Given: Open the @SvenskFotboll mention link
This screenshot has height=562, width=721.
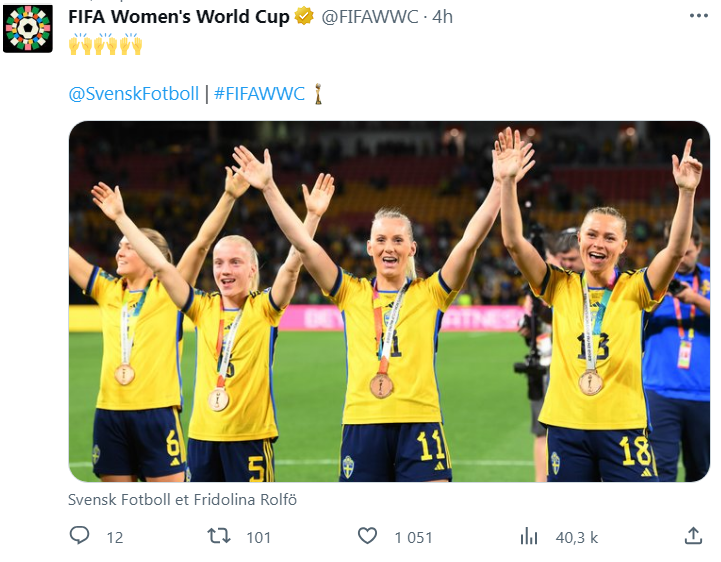Looking at the screenshot, I should (x=133, y=94).
